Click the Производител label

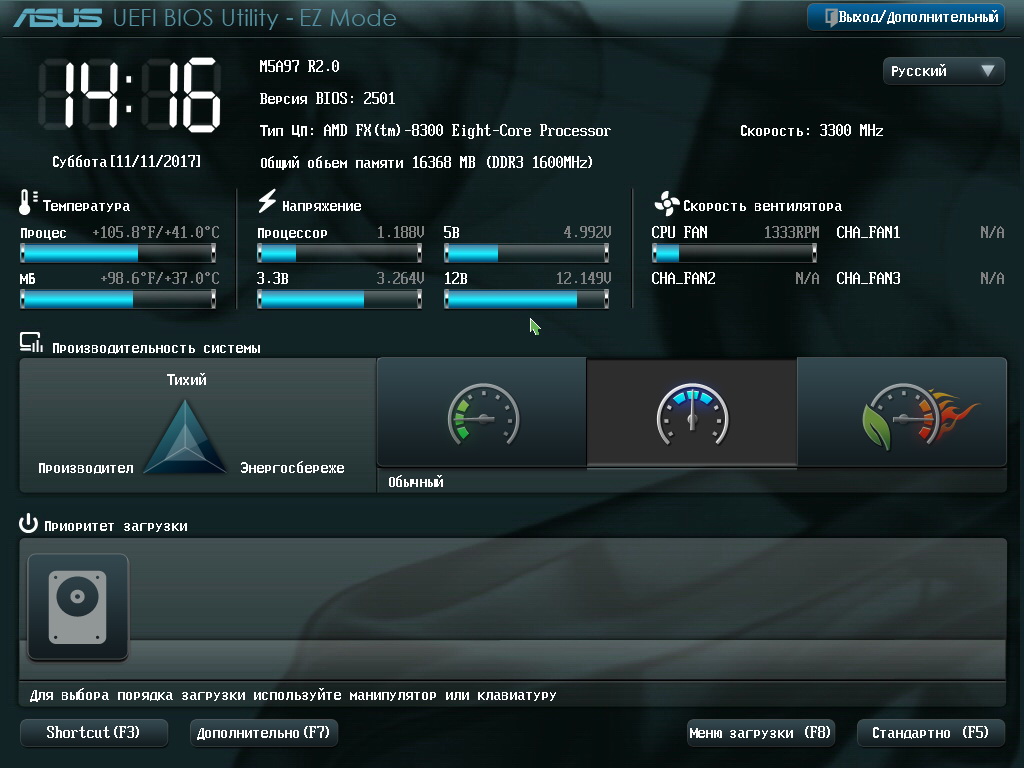[x=86, y=468]
